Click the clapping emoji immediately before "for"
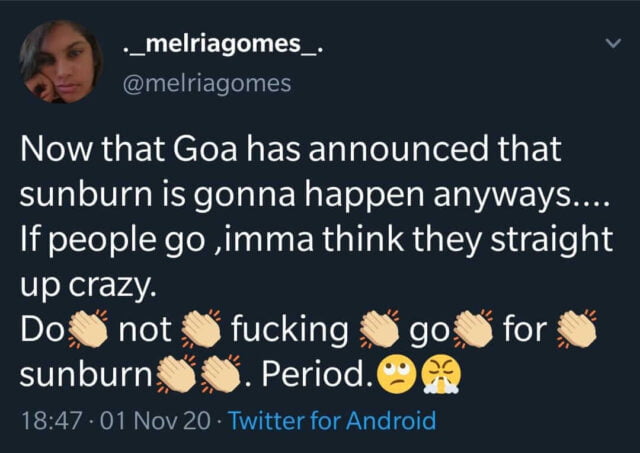The image size is (640, 453). [473, 331]
